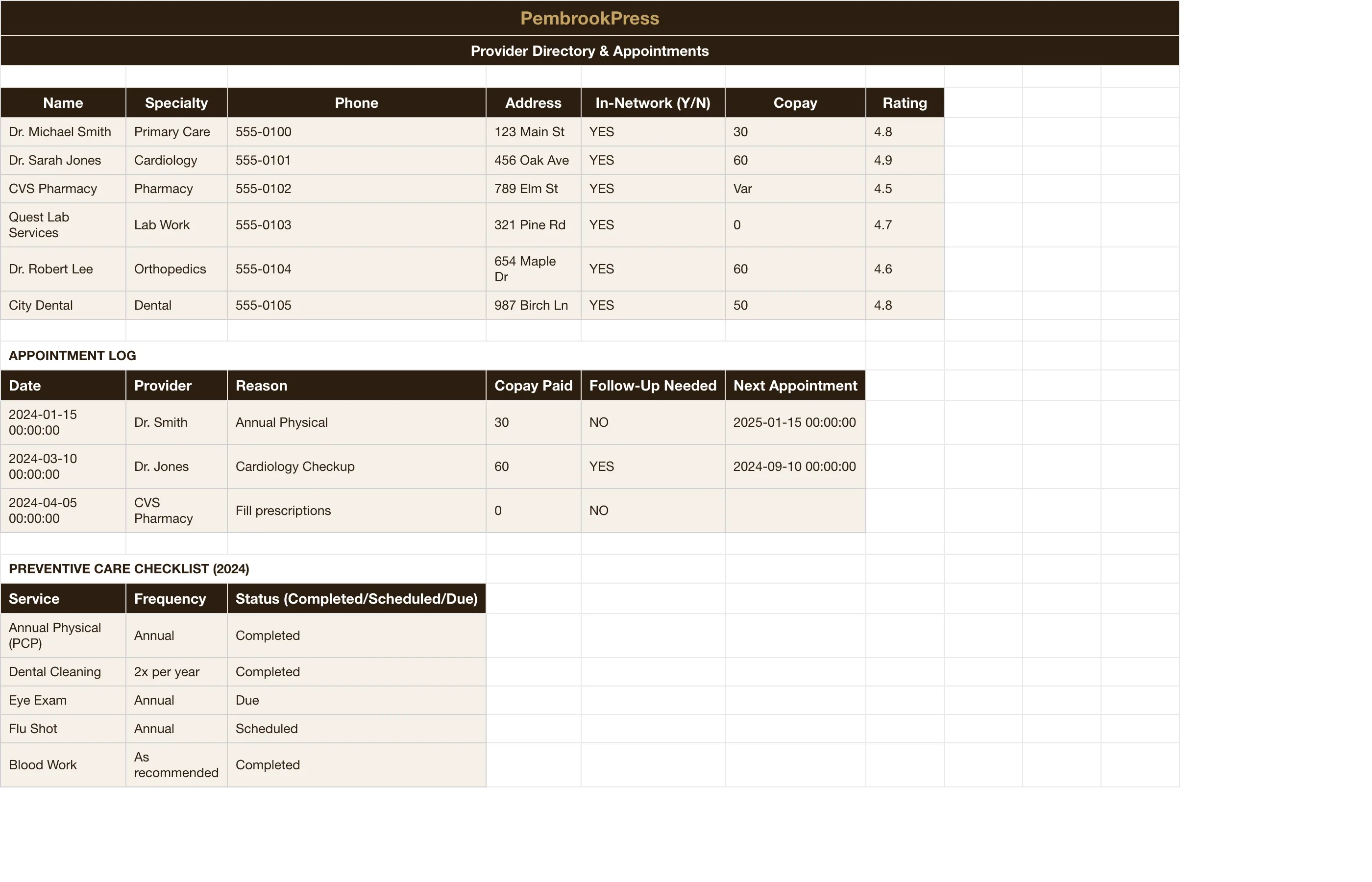Select the 2024-09-10 00:00:00 next appointment cell
The height and width of the screenshot is (882, 1372).
point(795,466)
